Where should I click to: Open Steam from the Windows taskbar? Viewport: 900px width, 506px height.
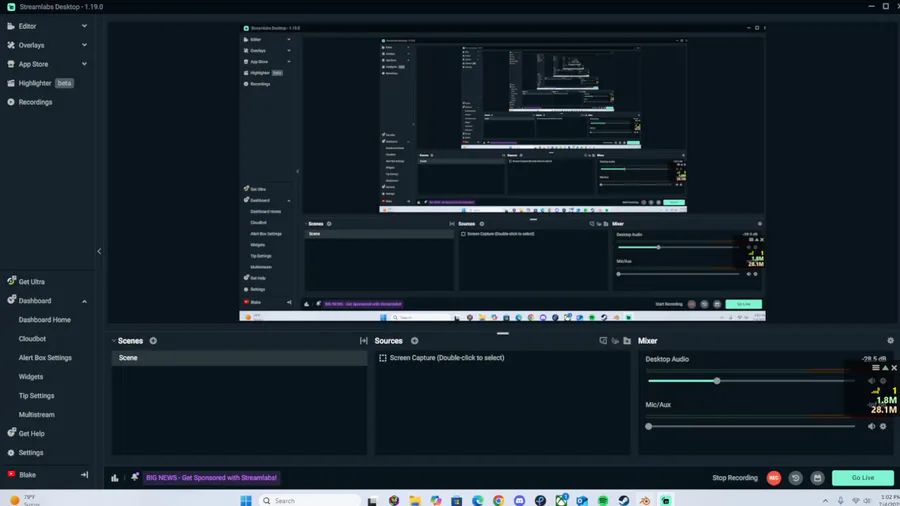[624, 500]
